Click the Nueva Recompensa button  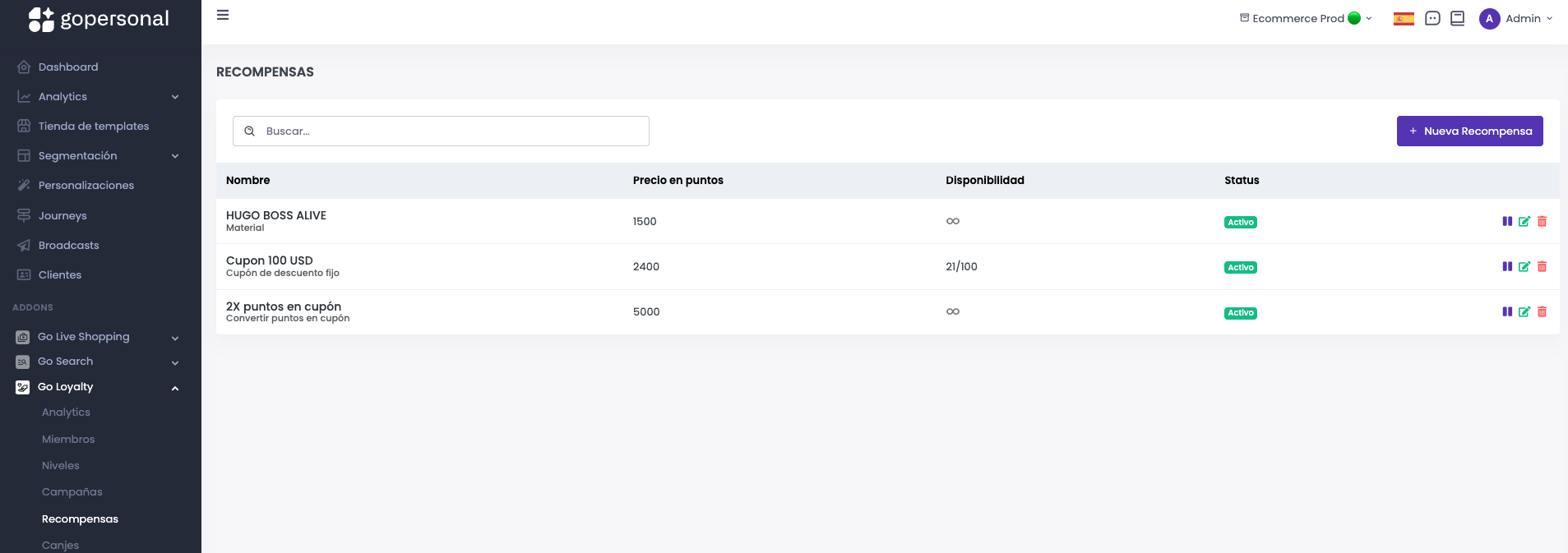click(1469, 131)
